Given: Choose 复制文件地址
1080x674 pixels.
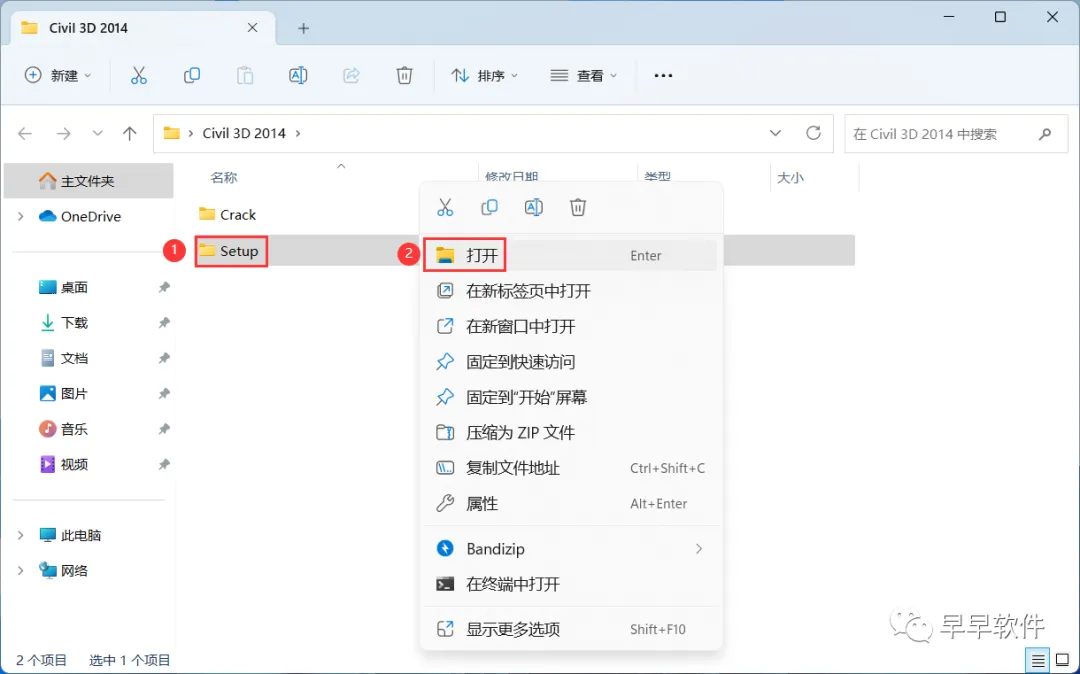Looking at the screenshot, I should pyautogui.click(x=571, y=468).
